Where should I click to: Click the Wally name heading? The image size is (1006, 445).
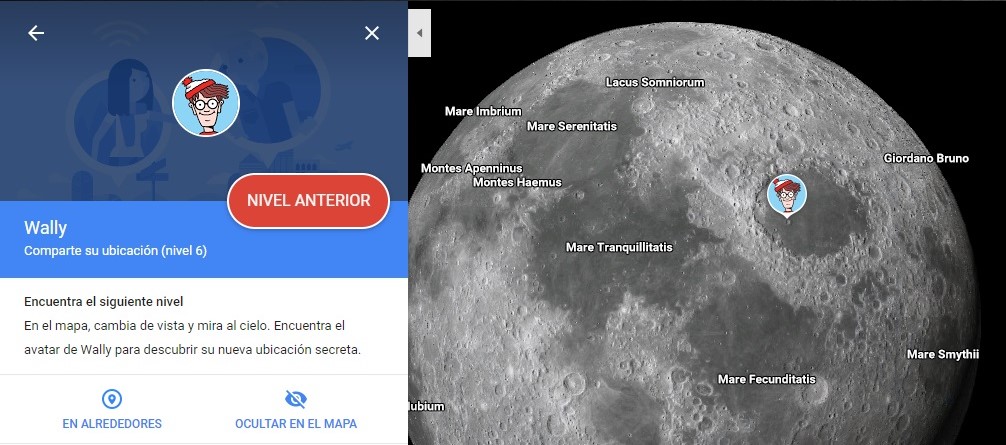click(46, 228)
